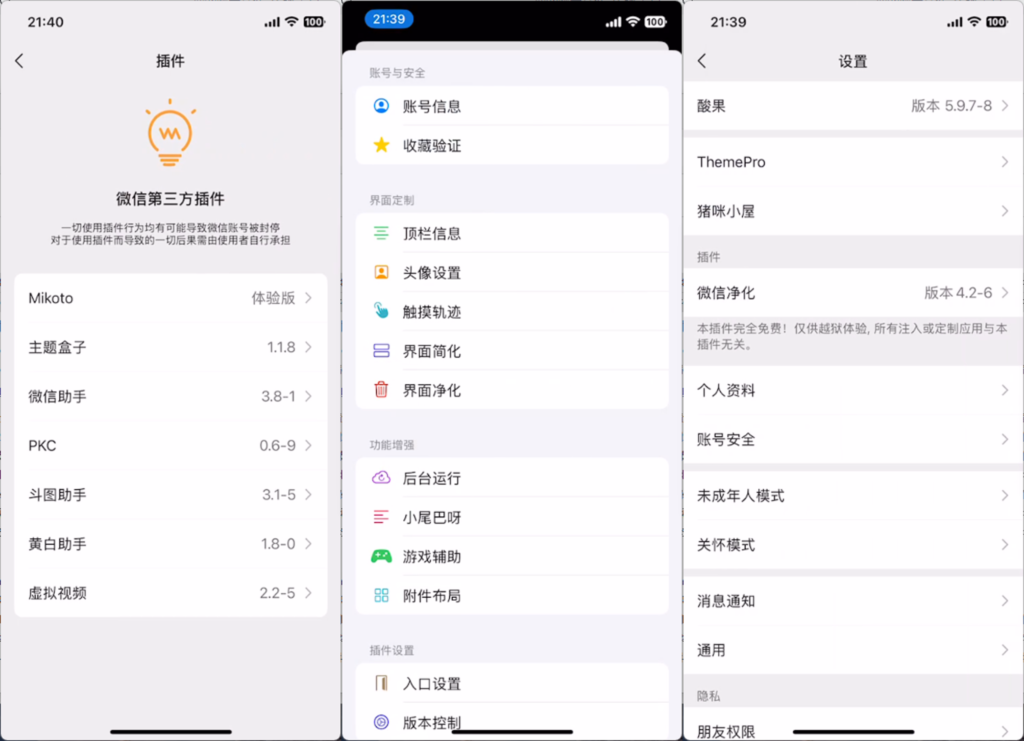
Task: Click version 1.8-0 of 黄白助手
Action: pos(278,544)
